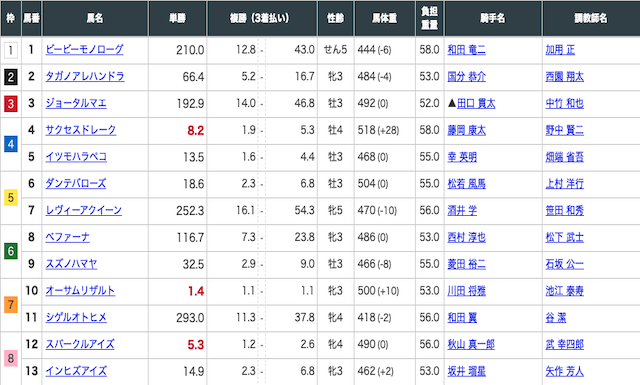The height and width of the screenshot is (385, 640).
Task: Click the green frame 6 badge
Action: pos(11,251)
